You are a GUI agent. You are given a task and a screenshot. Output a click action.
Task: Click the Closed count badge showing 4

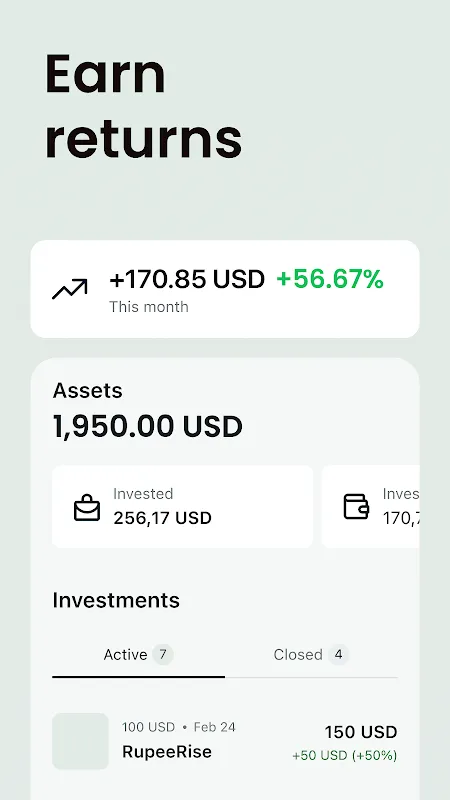pyautogui.click(x=338, y=654)
